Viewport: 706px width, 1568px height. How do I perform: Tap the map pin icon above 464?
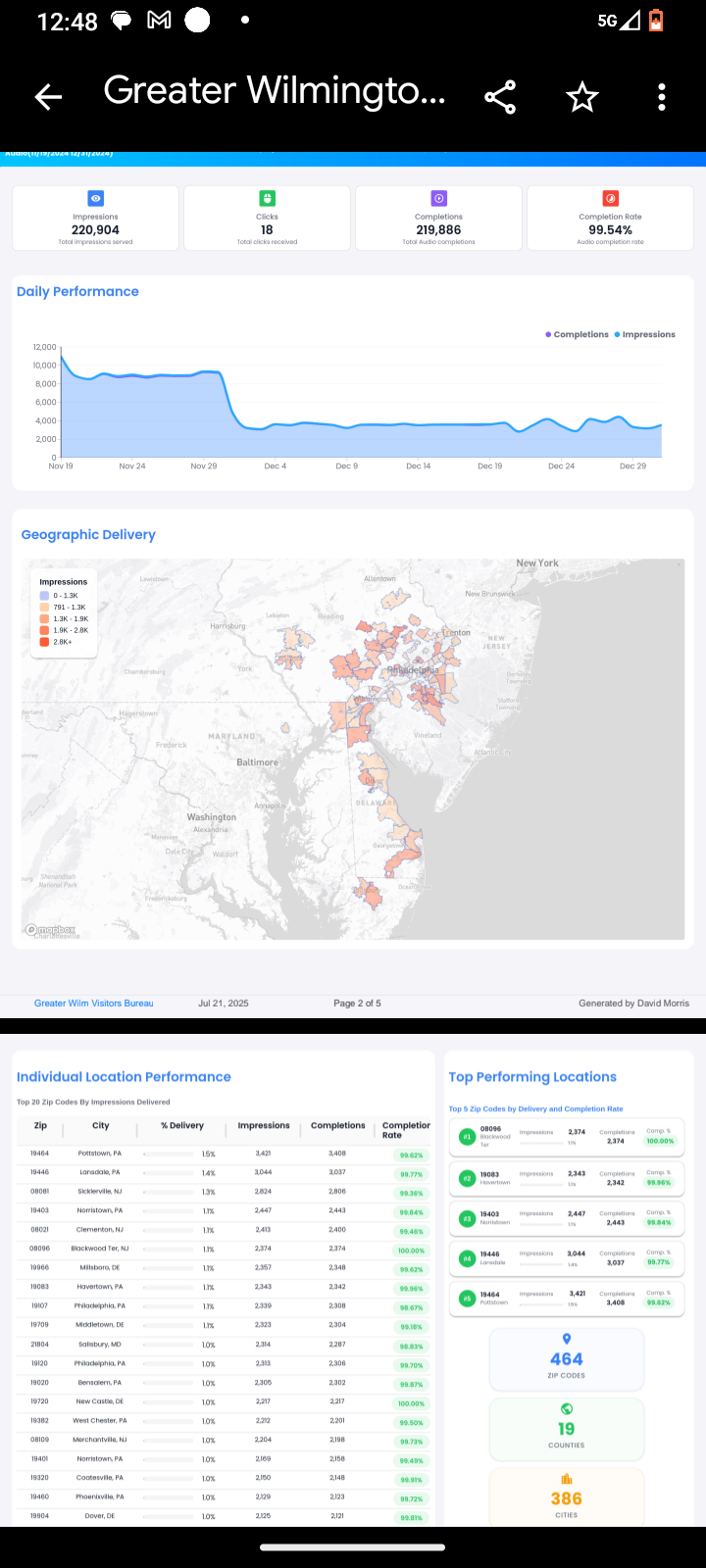tap(566, 1340)
